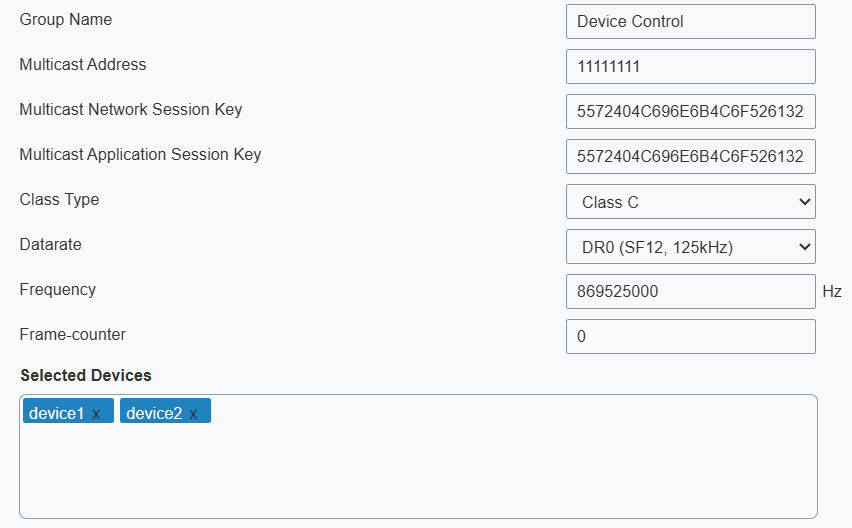Viewport: 852px width, 528px height.
Task: Click the empty area of the Selected Devices box
Action: [418, 470]
